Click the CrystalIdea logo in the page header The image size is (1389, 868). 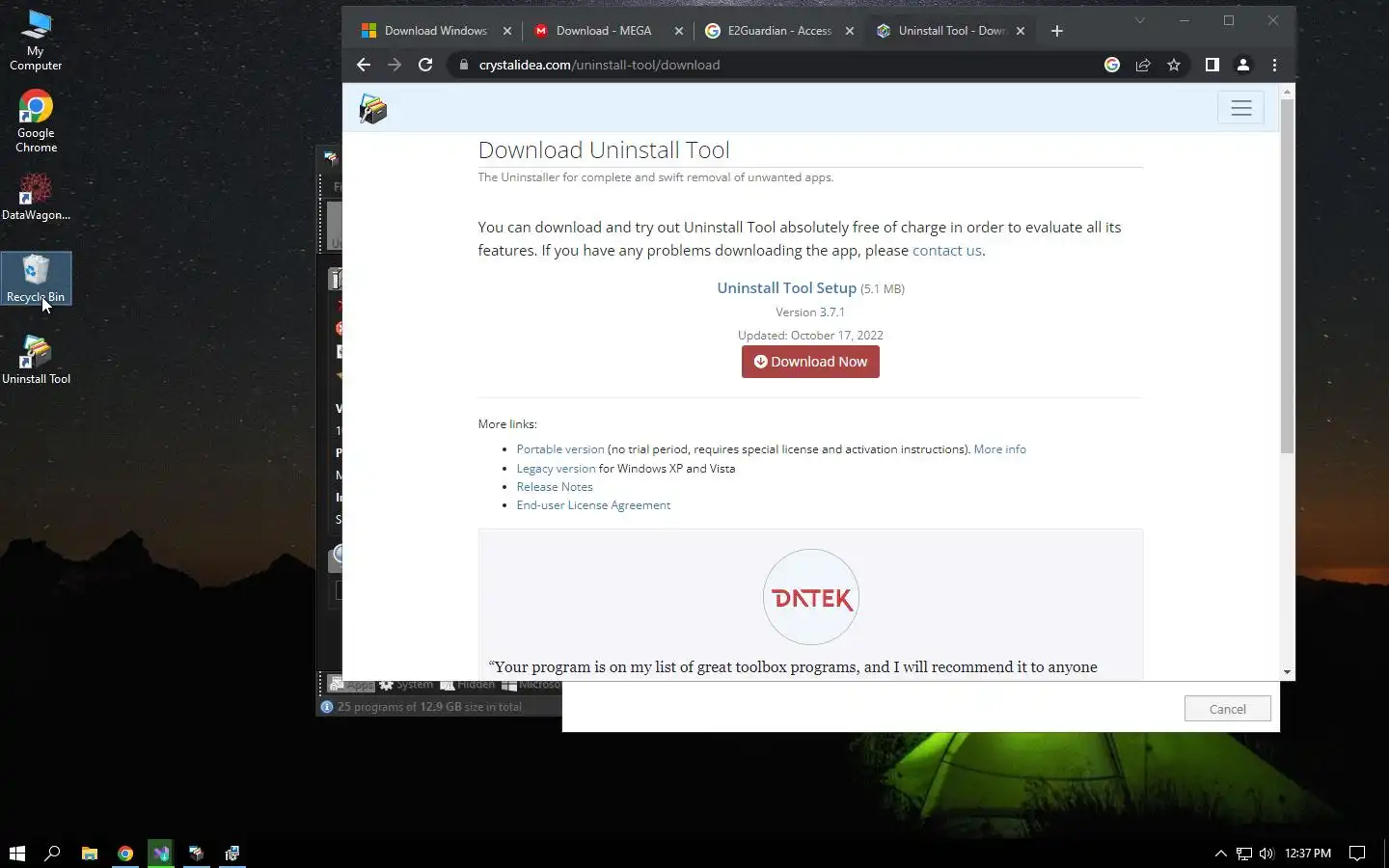click(x=373, y=108)
